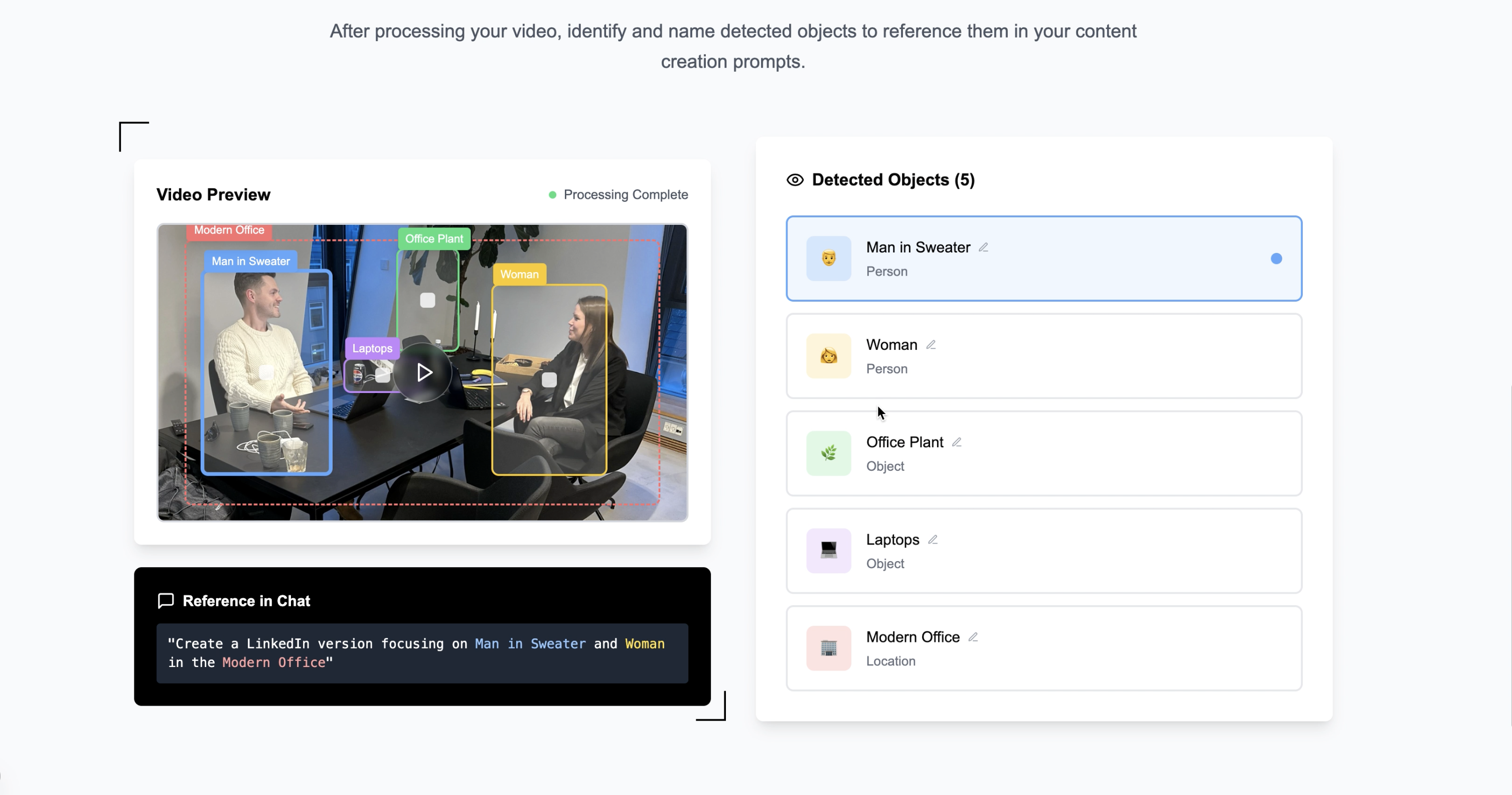Image resolution: width=1512 pixels, height=795 pixels.
Task: Click the Laptops computer icon
Action: [x=828, y=551]
